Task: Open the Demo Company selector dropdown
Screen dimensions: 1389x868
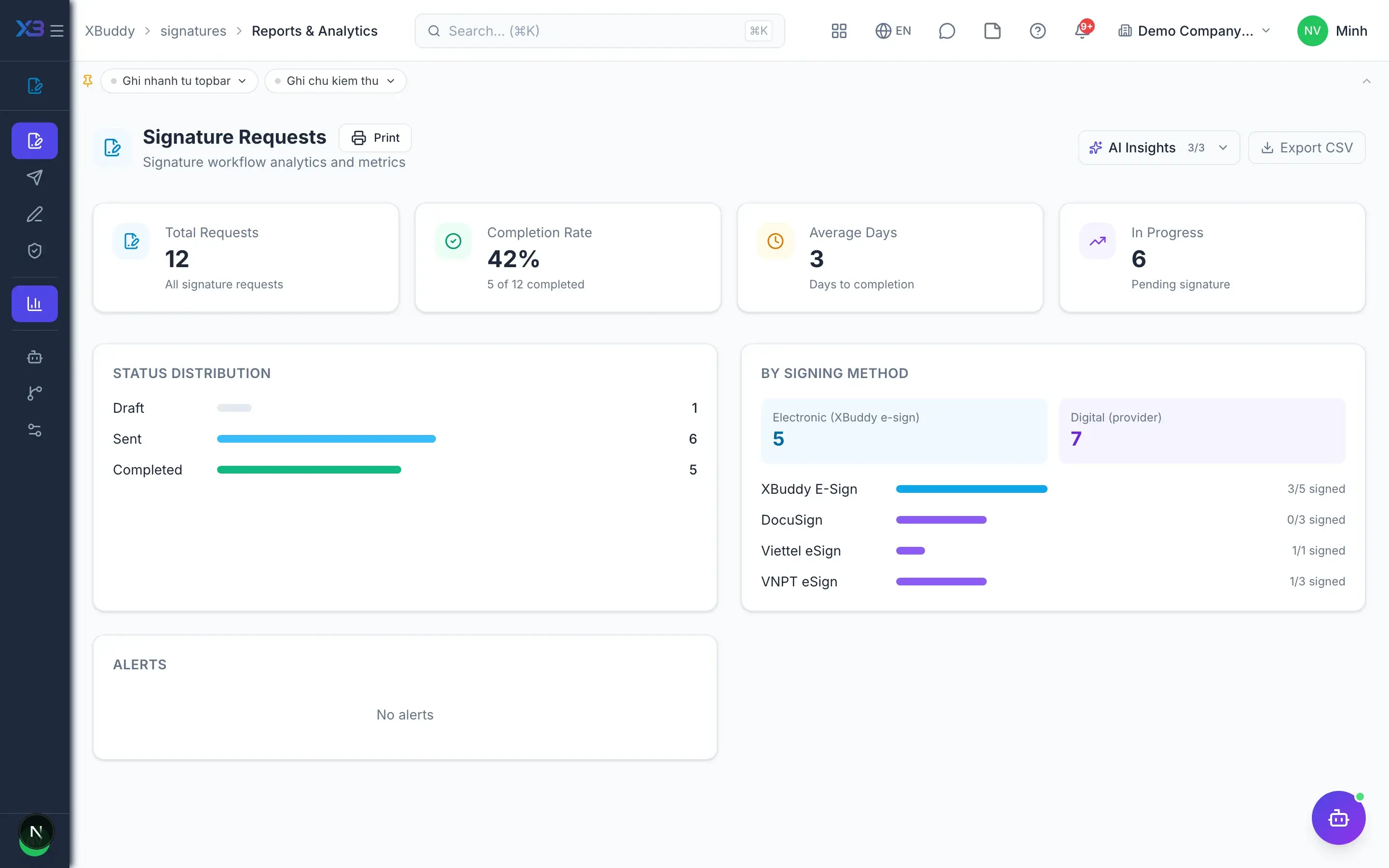Action: click(x=1195, y=31)
